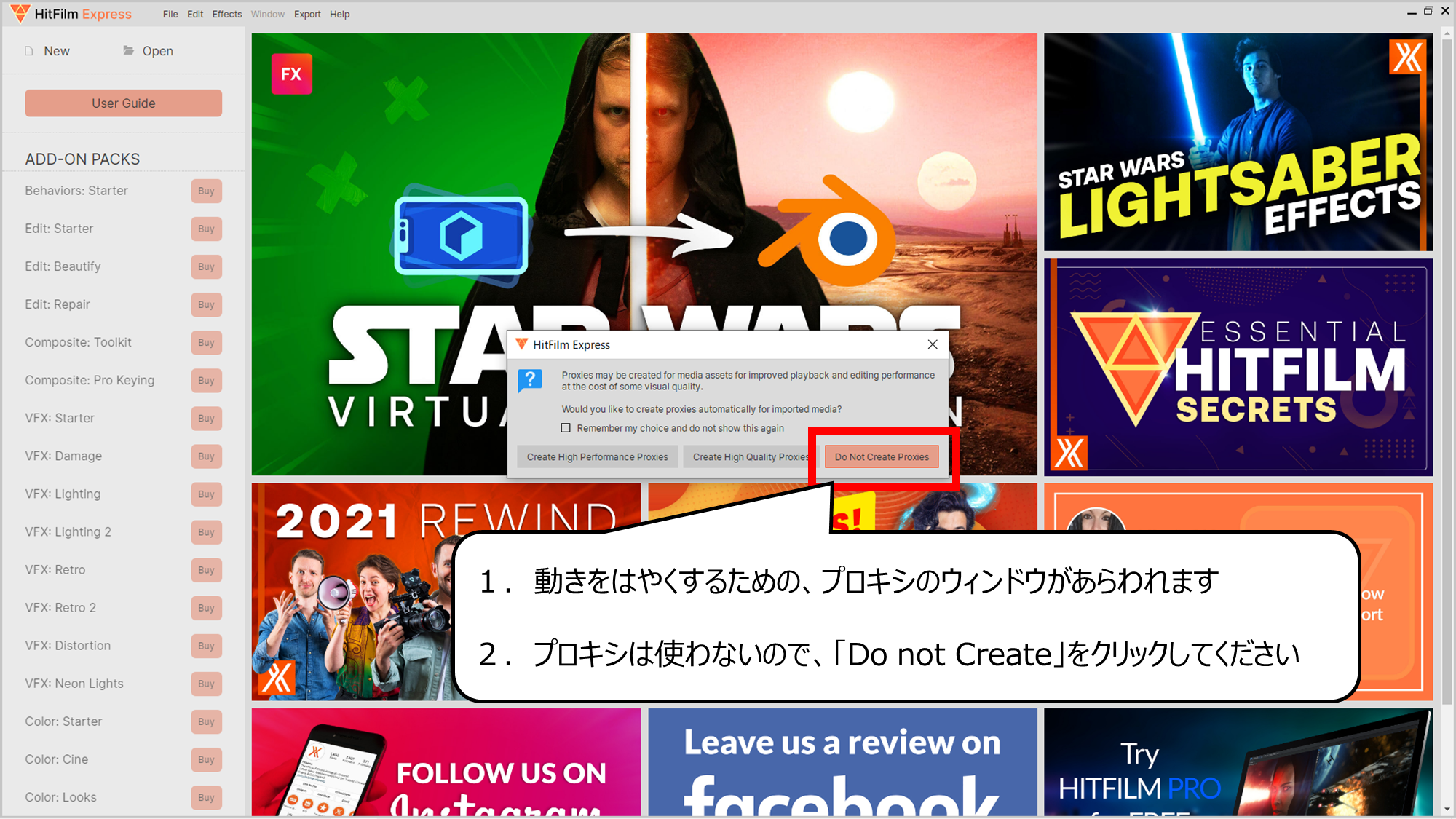Open the File menu
1456x819 pixels.
[x=170, y=14]
